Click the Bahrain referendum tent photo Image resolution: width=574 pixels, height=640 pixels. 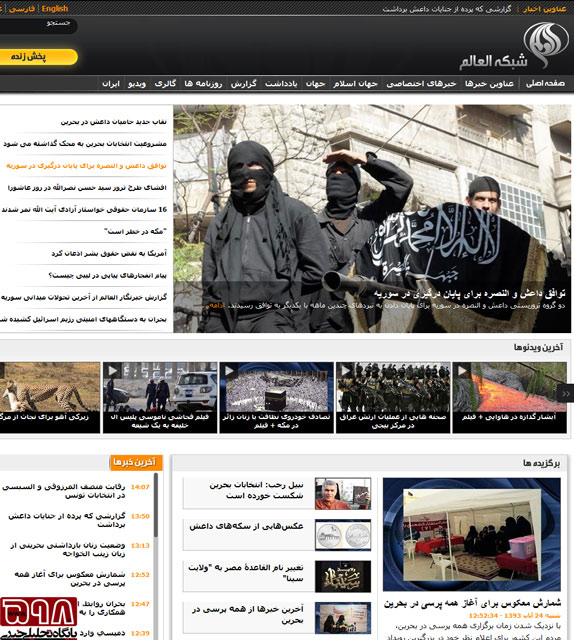tap(472, 534)
